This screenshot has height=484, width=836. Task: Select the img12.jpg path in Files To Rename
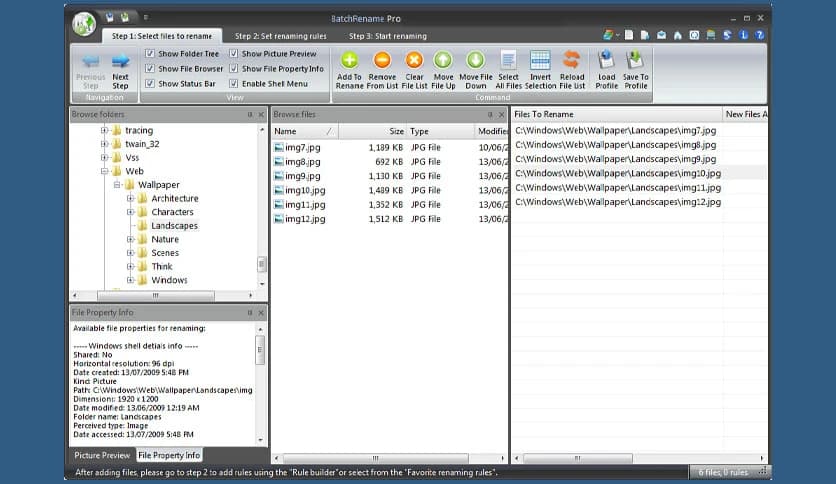(x=618, y=202)
